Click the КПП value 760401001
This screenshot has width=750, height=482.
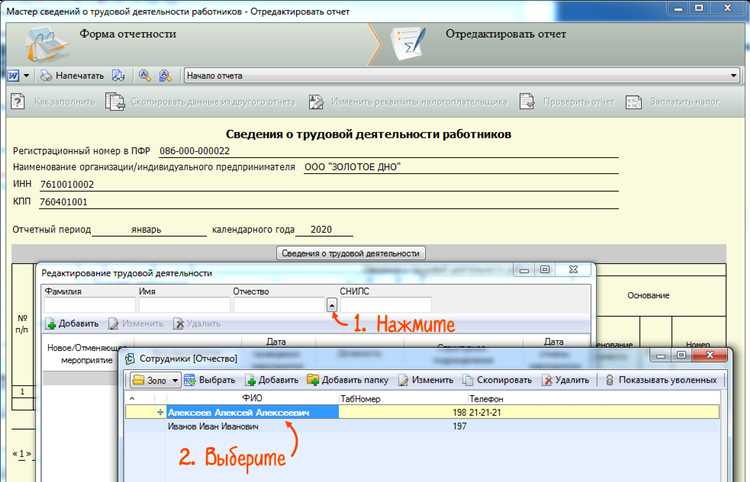click(64, 202)
